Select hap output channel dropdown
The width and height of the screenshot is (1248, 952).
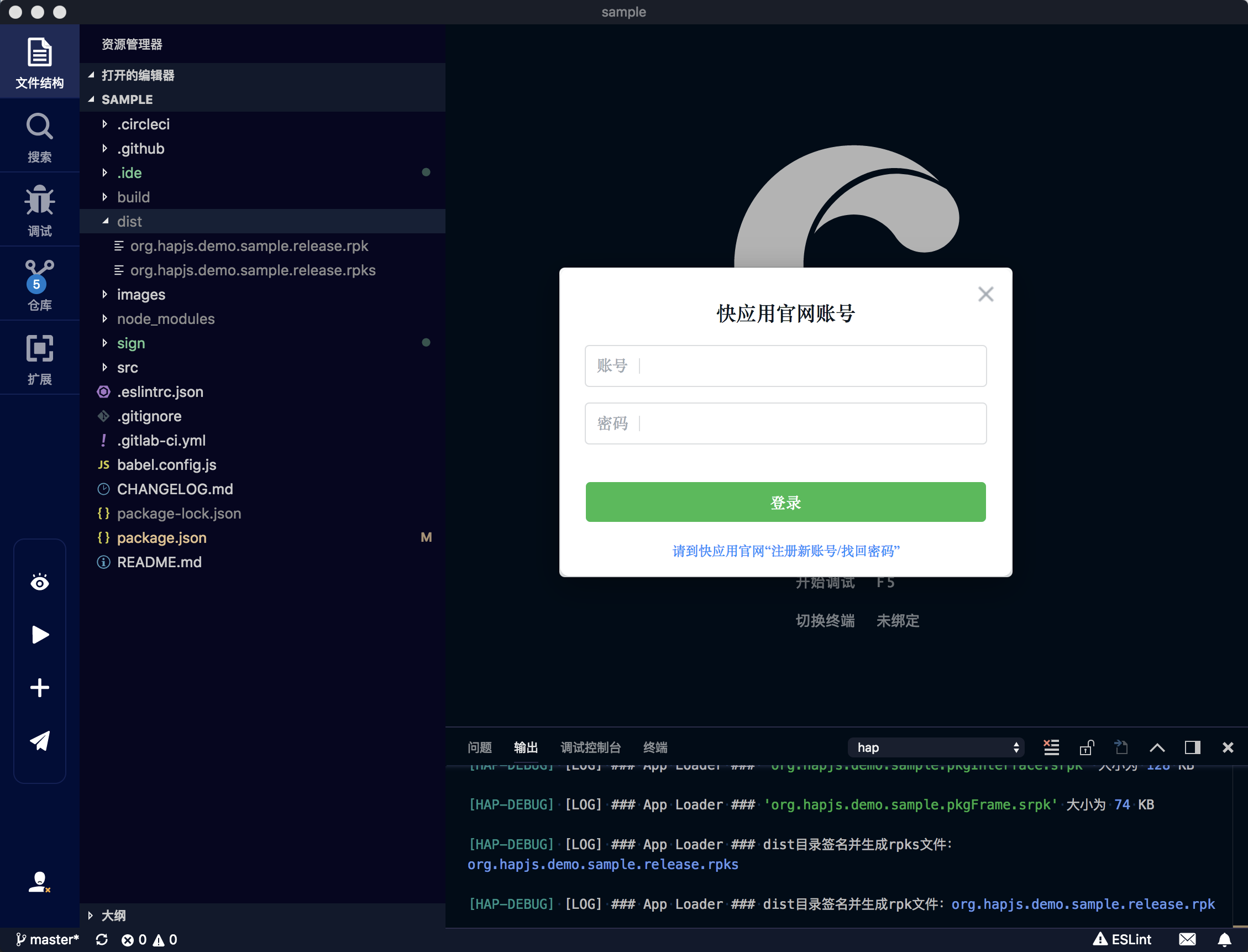click(936, 747)
